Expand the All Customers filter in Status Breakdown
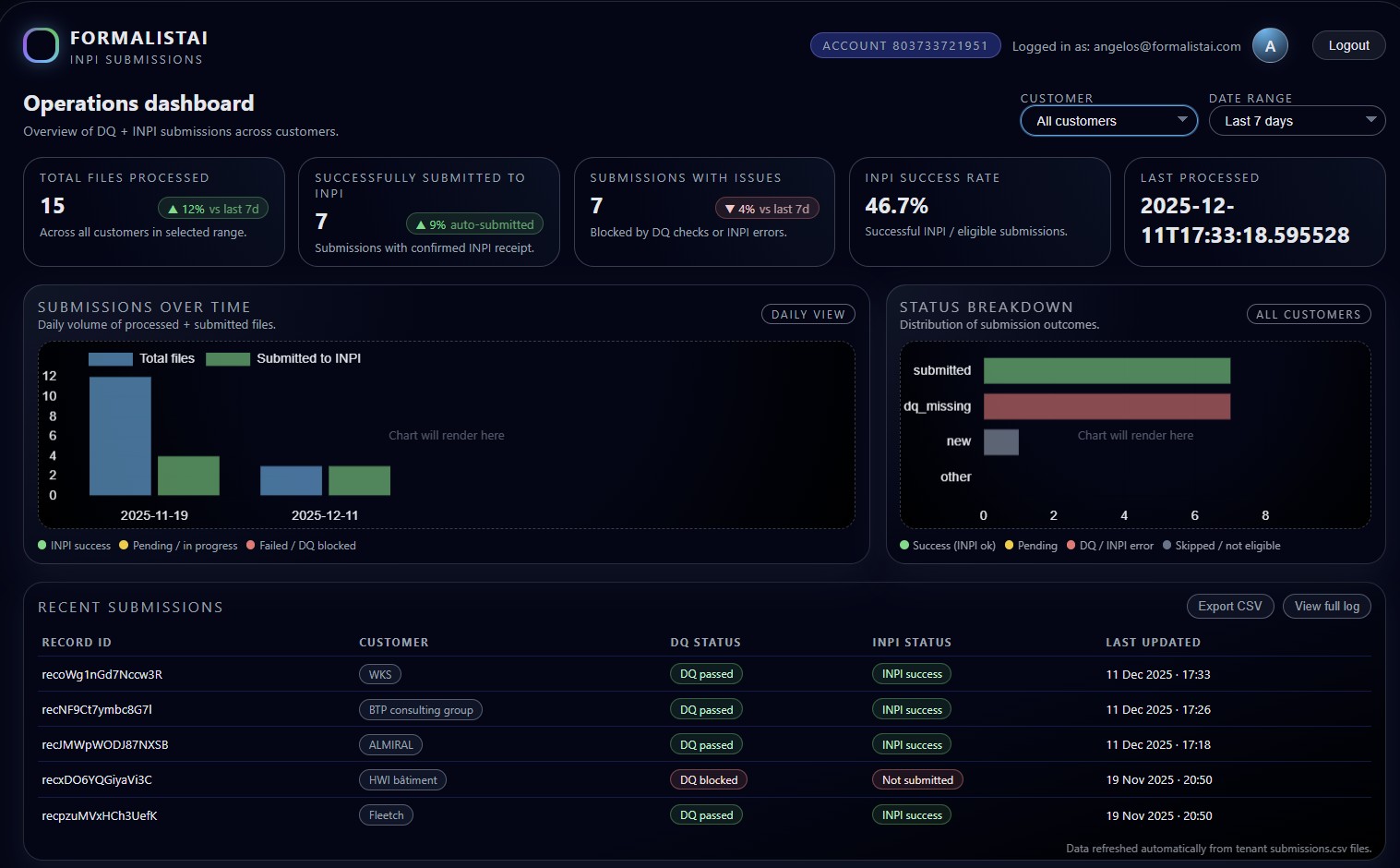The image size is (1400, 868). click(1309, 314)
